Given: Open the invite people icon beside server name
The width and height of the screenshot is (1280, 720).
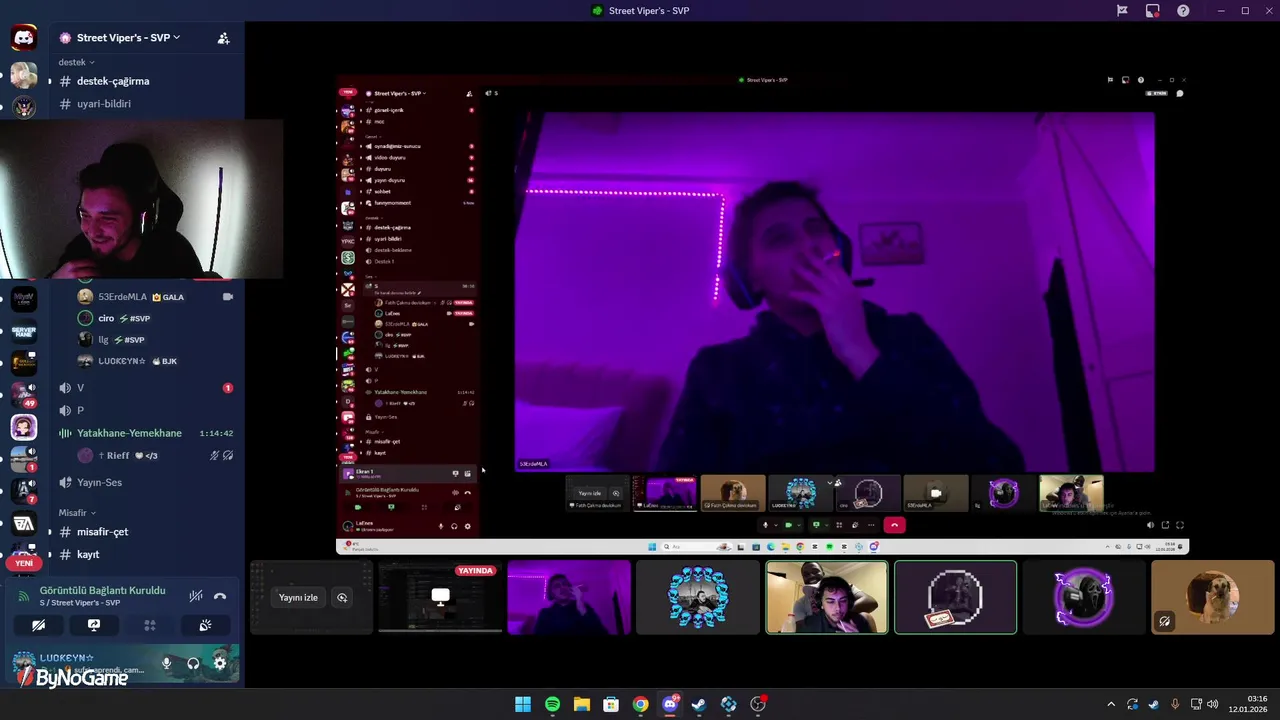Looking at the screenshot, I should click(224, 38).
